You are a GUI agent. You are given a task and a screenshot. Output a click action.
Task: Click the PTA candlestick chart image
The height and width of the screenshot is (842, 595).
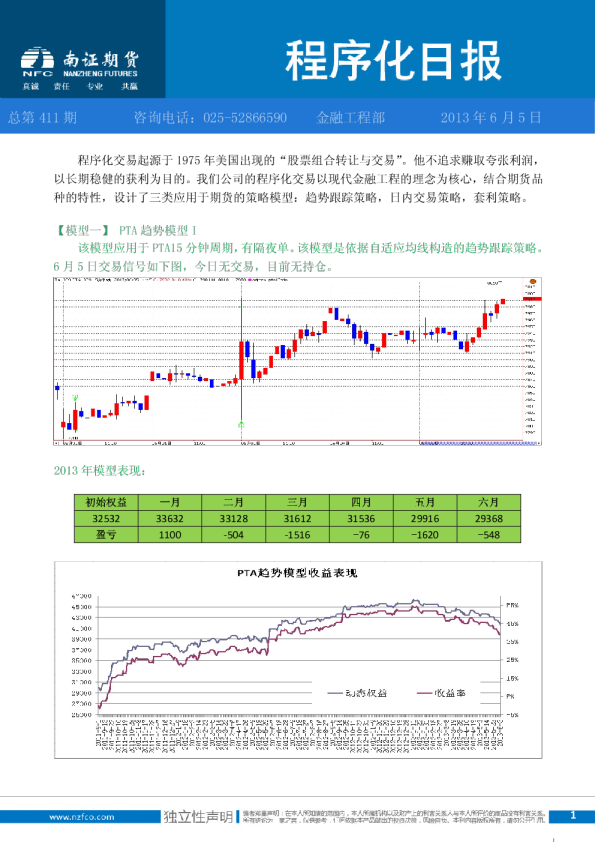298,361
